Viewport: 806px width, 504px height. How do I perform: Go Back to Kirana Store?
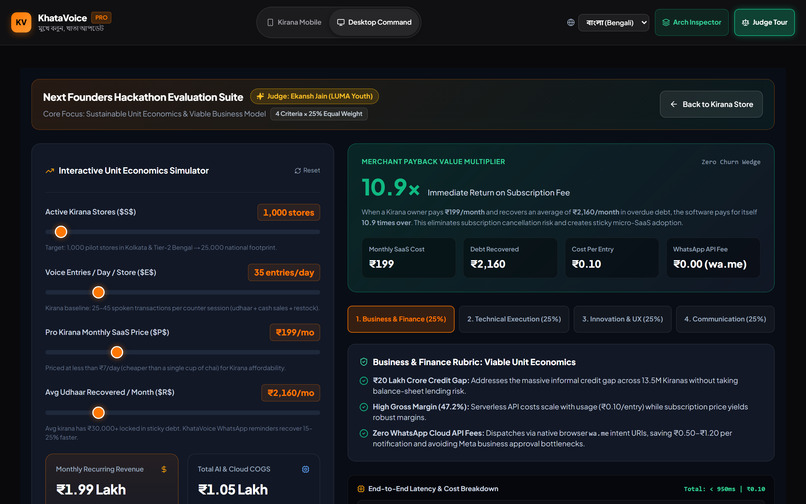click(711, 104)
